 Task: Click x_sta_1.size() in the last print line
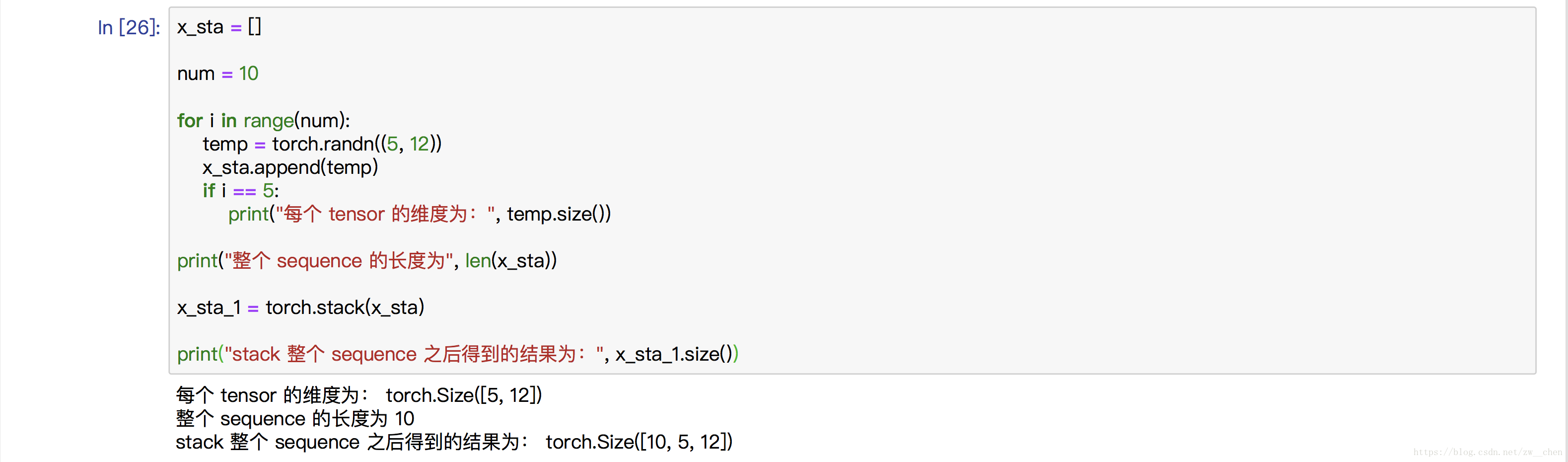point(673,354)
